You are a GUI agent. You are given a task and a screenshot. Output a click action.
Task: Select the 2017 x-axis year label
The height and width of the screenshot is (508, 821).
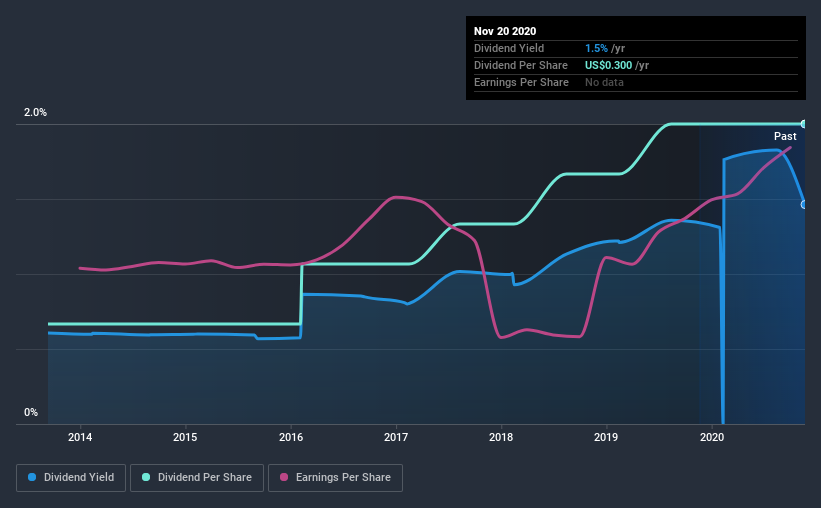[x=396, y=437]
